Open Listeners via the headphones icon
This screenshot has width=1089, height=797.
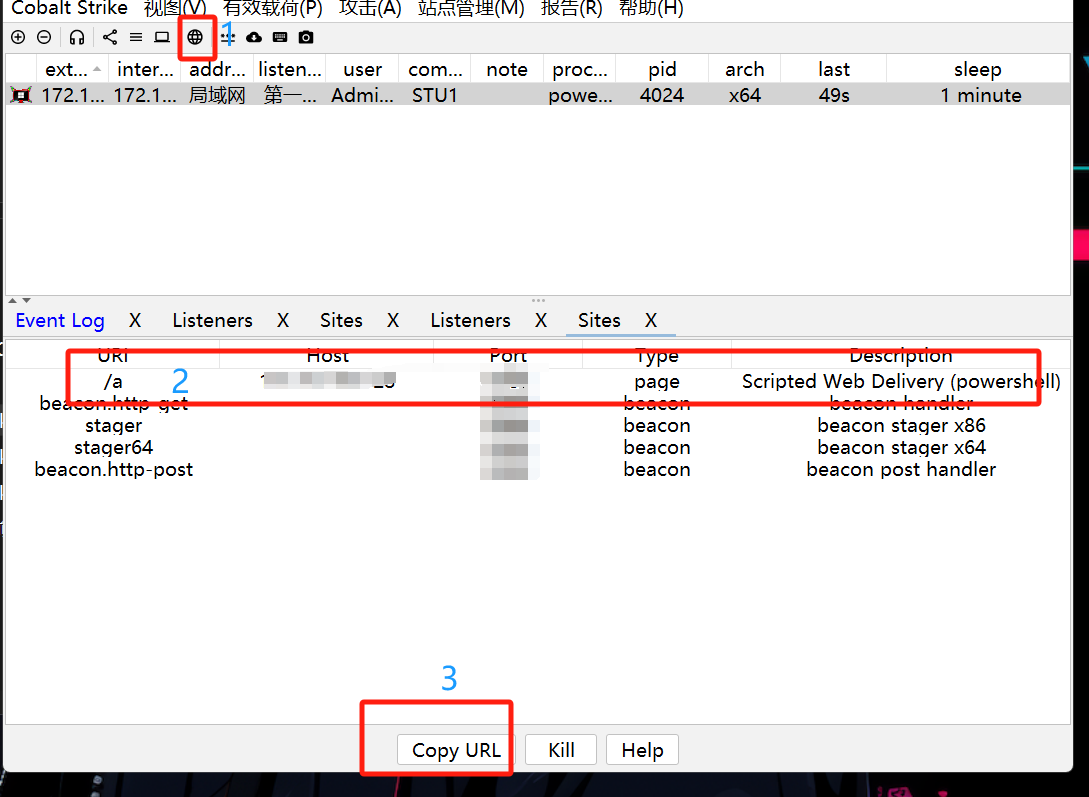pos(77,37)
